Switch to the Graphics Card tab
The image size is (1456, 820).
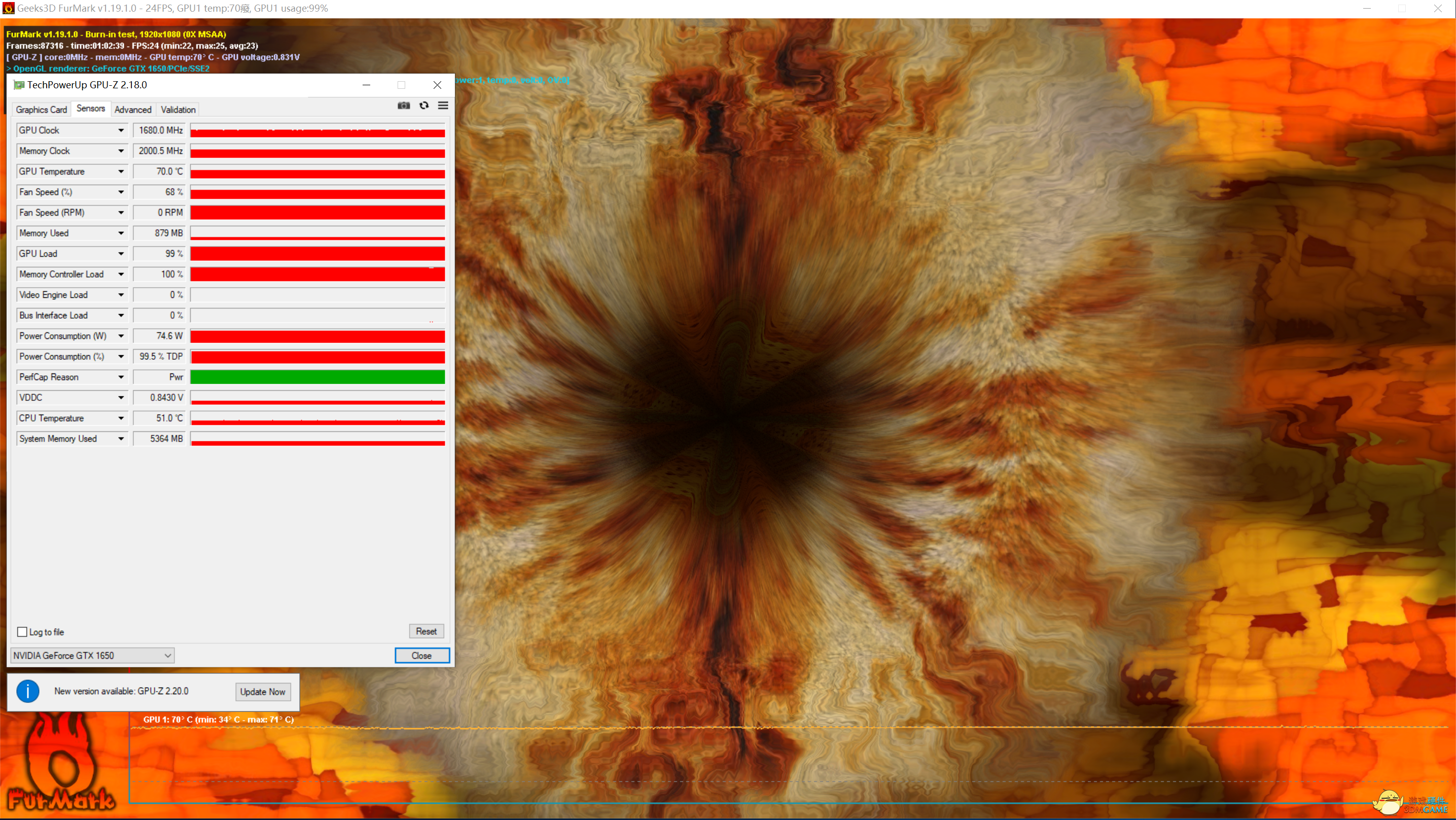coord(41,110)
